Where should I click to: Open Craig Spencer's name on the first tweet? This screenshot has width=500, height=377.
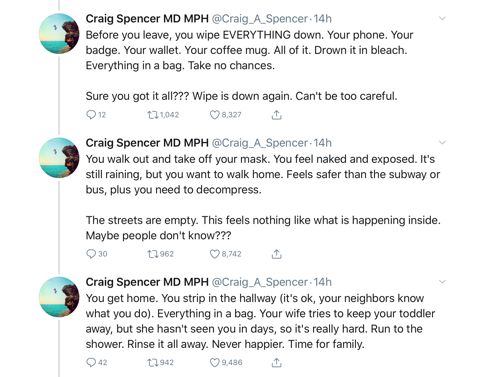[147, 19]
